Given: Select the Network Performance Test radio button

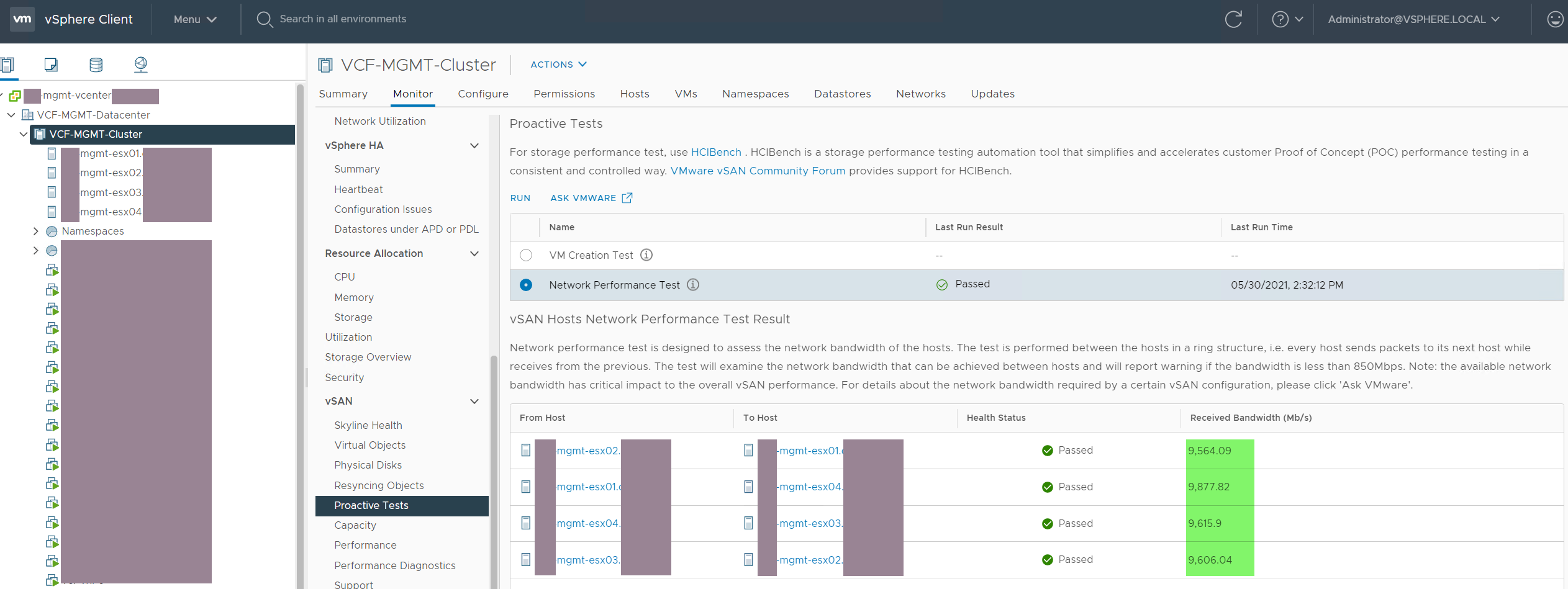Looking at the screenshot, I should pos(526,285).
